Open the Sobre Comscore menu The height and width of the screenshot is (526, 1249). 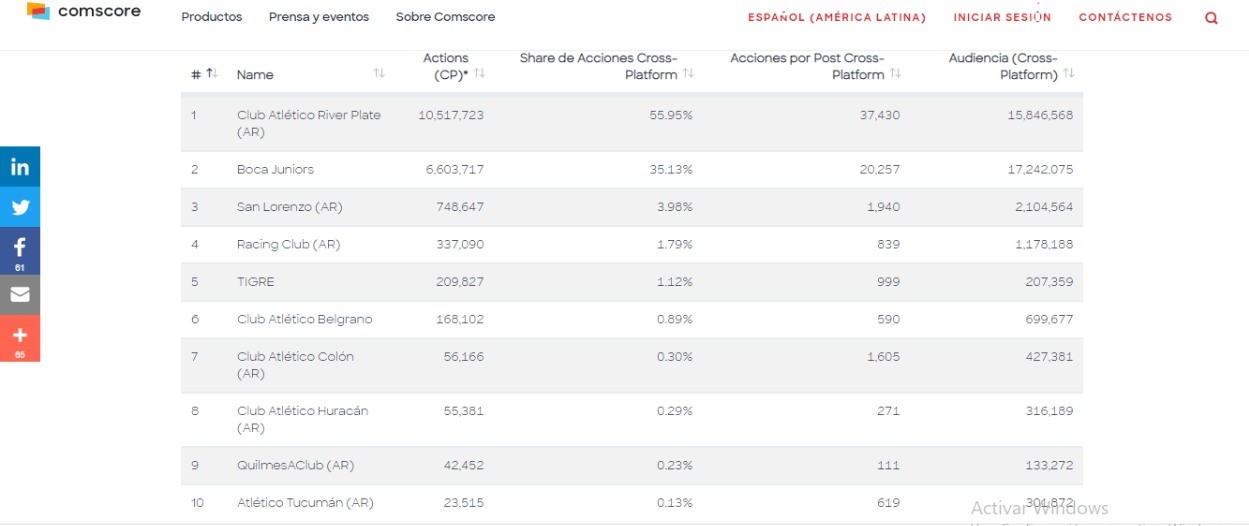click(445, 17)
